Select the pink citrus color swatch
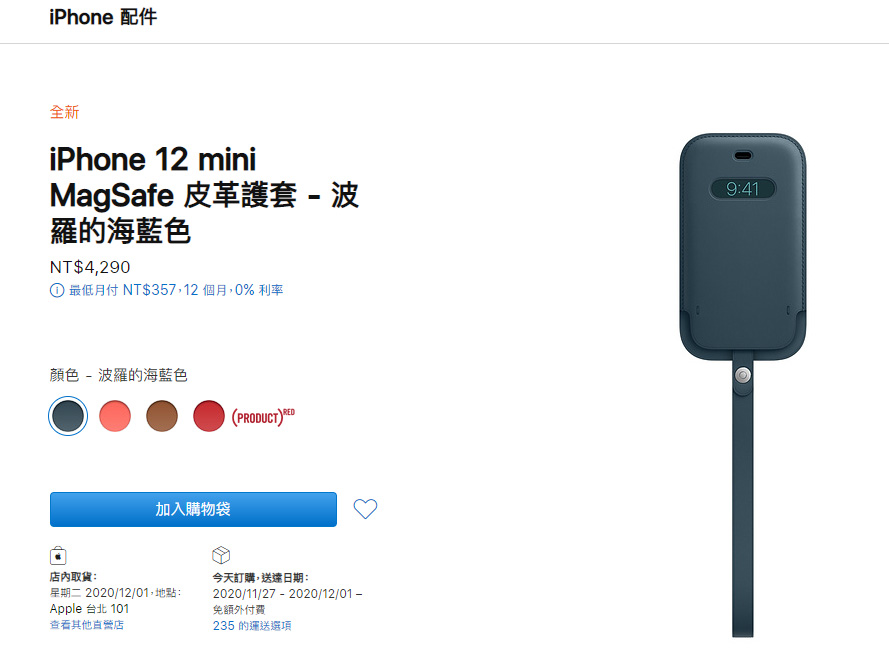This screenshot has width=889, height=653. (115, 415)
